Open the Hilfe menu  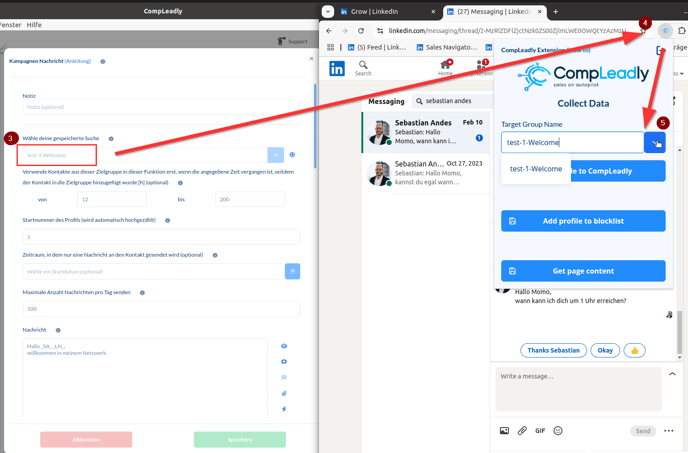(x=34, y=24)
